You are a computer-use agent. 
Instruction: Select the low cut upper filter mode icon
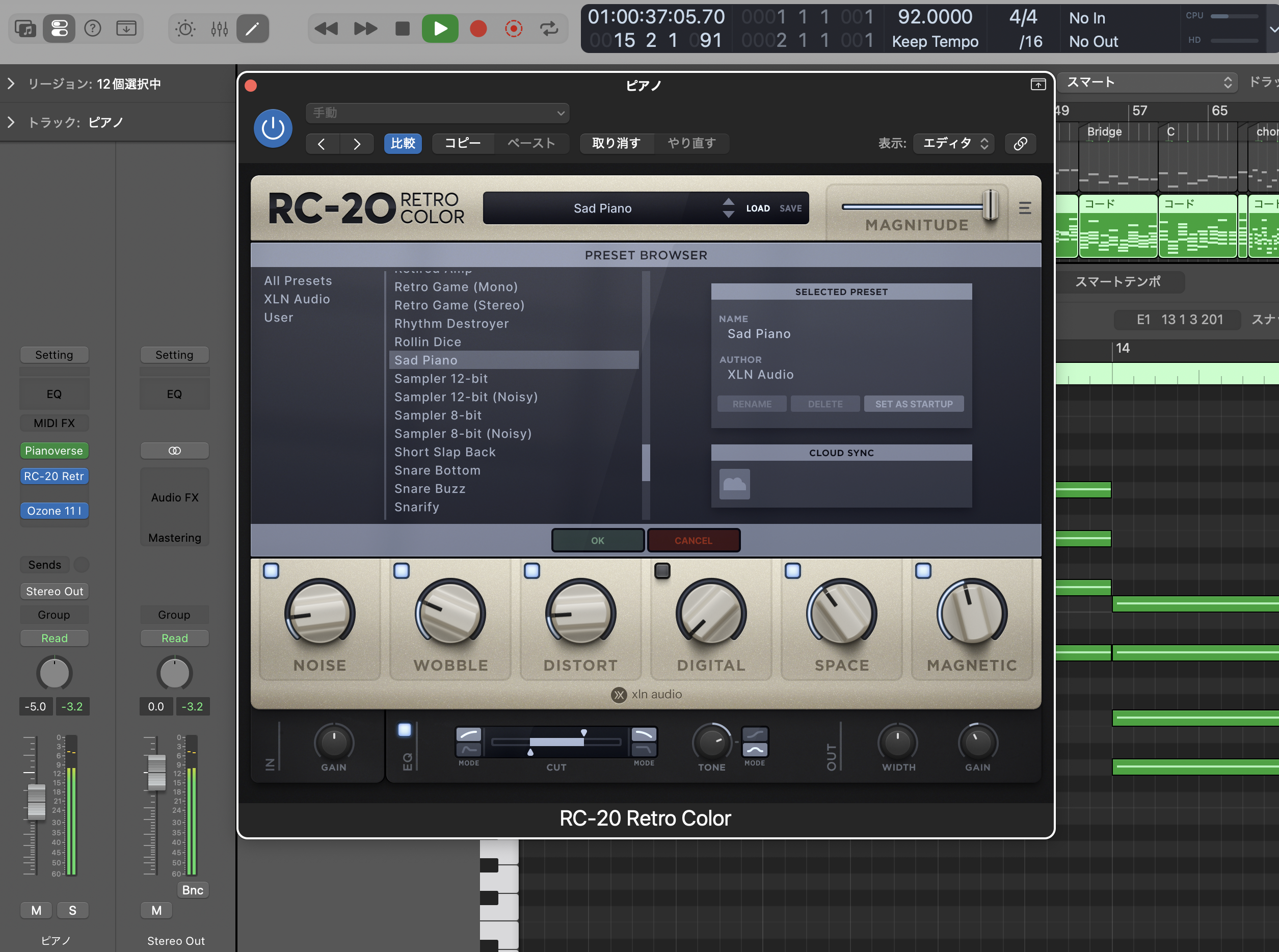(469, 735)
